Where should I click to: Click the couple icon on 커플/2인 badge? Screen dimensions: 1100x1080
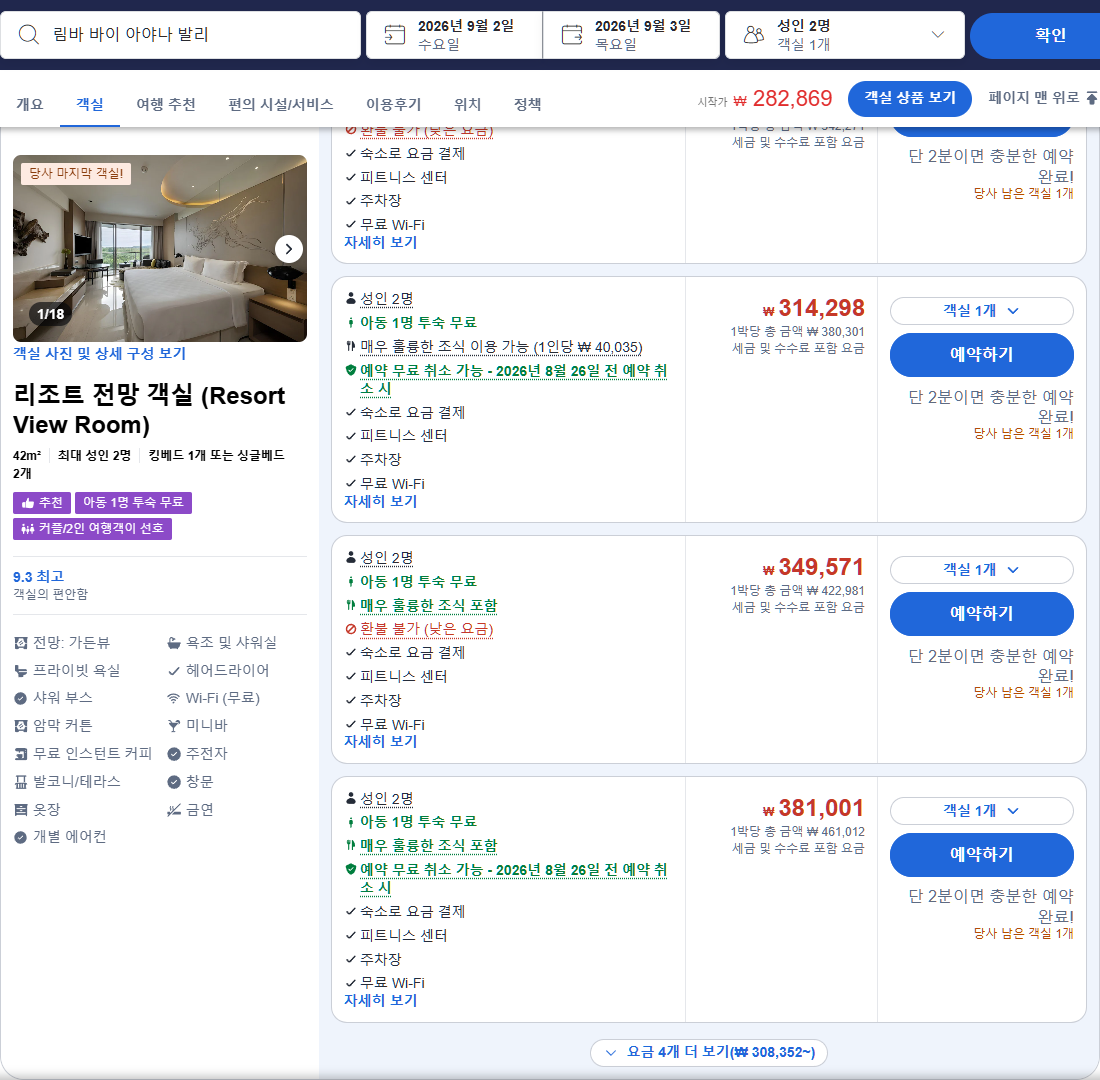27,528
